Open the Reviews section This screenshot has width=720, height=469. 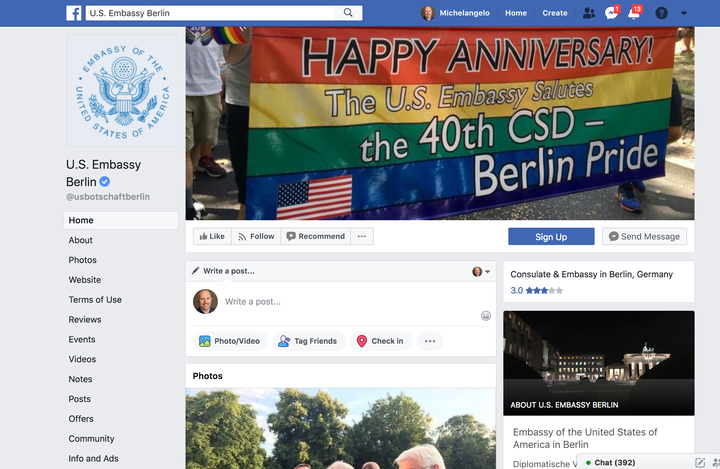[x=85, y=320]
